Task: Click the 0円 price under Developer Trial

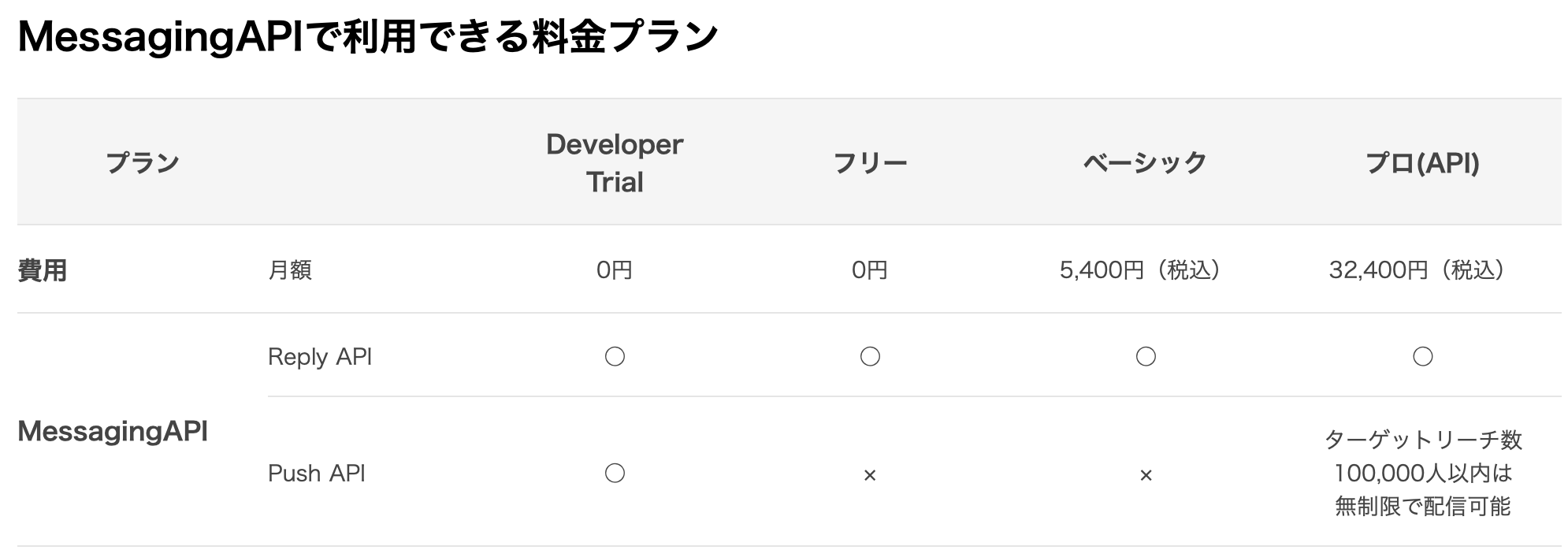Action: point(615,270)
